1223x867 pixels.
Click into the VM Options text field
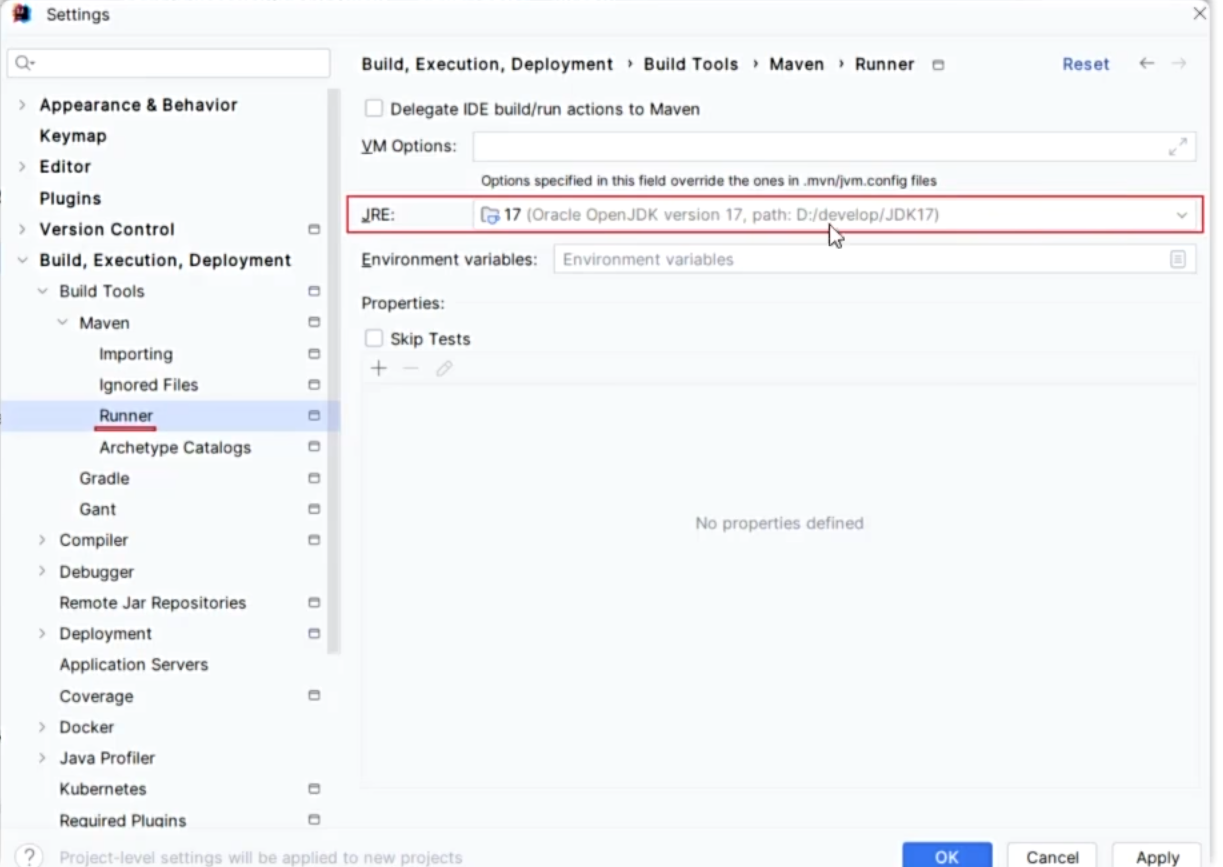click(x=815, y=147)
